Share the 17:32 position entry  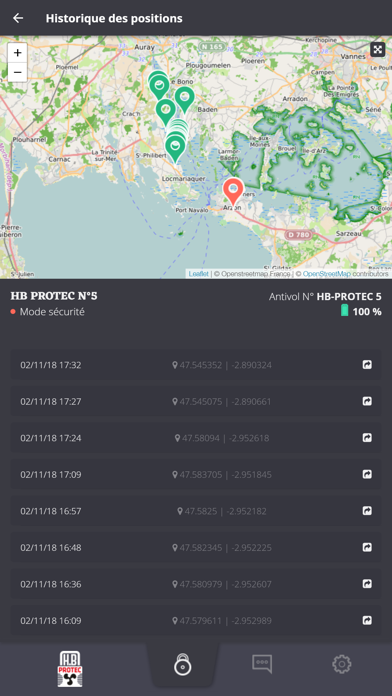[x=367, y=365]
